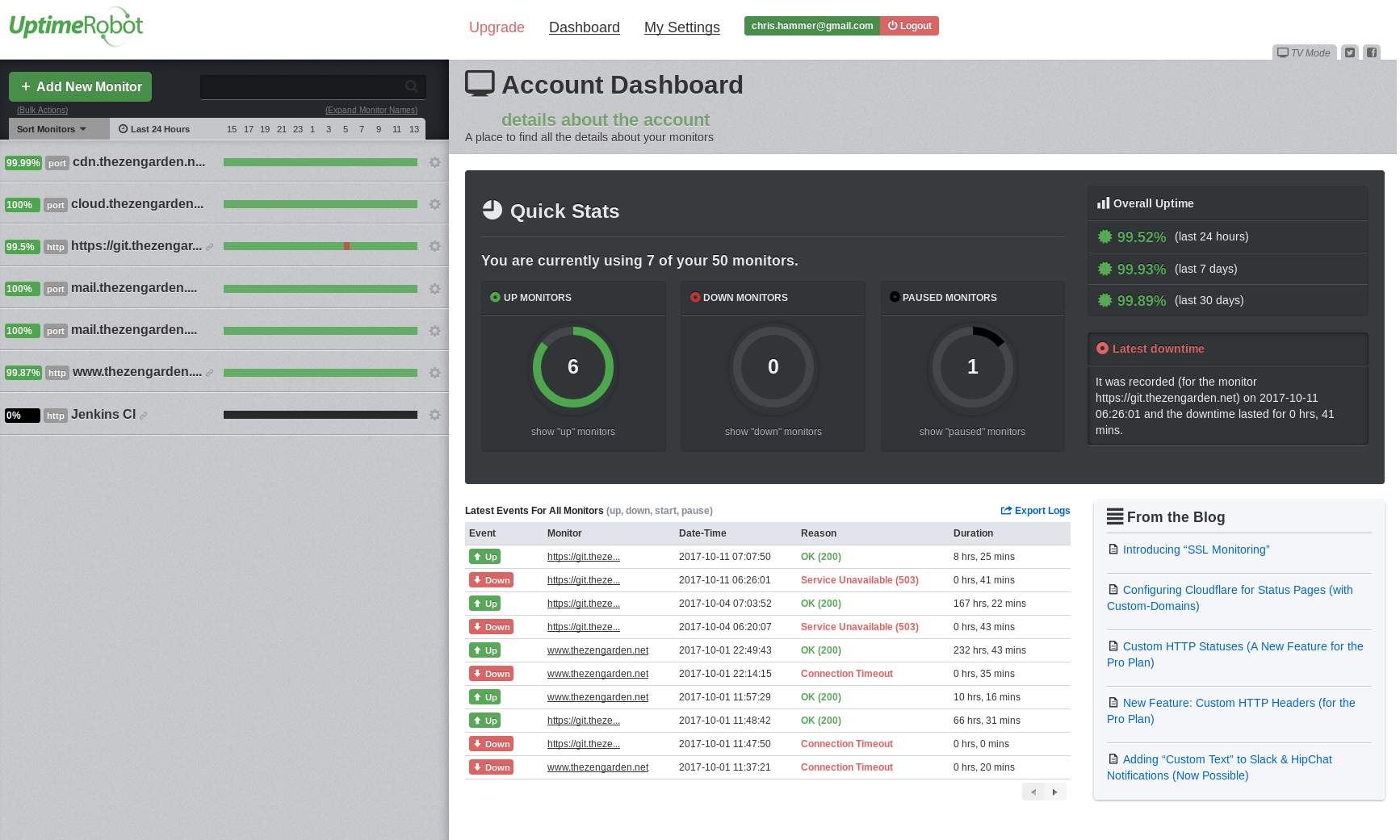Click the Date-Time column header
The image size is (1400, 840).
[x=702, y=533]
